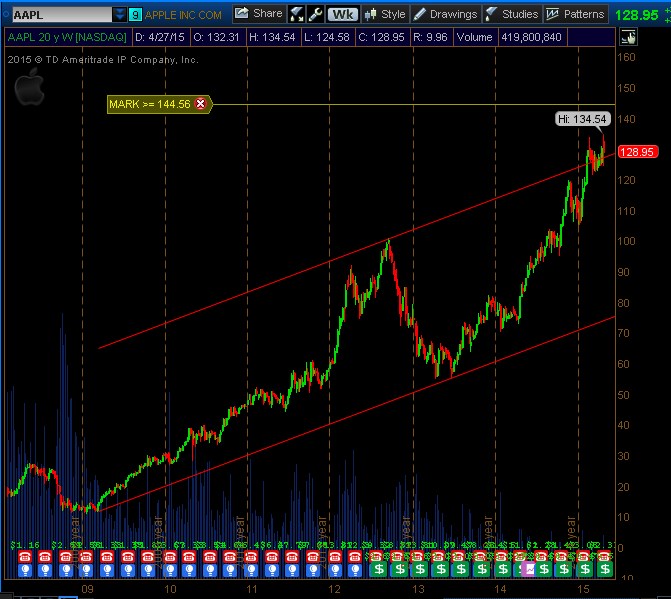Click the green 128.95 last price
This screenshot has width=671, height=599.
click(636, 15)
